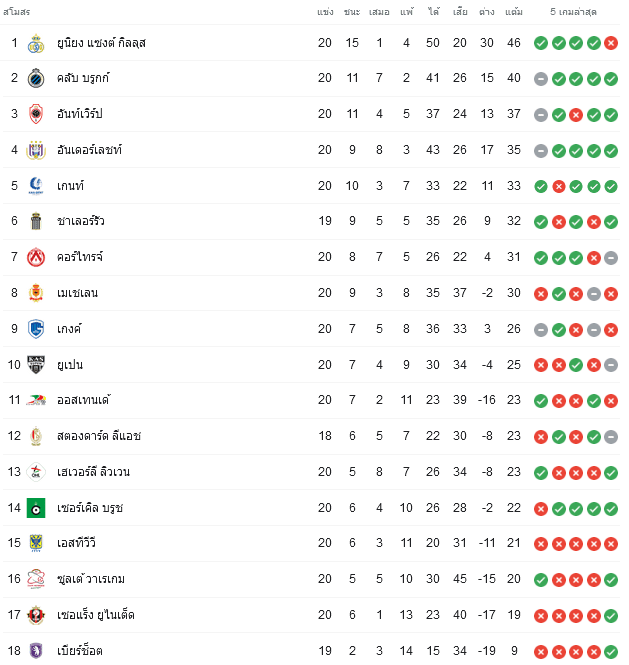Screen dimensions: 629x665
Task: Click the Gent club crest icon
Action: [36, 186]
